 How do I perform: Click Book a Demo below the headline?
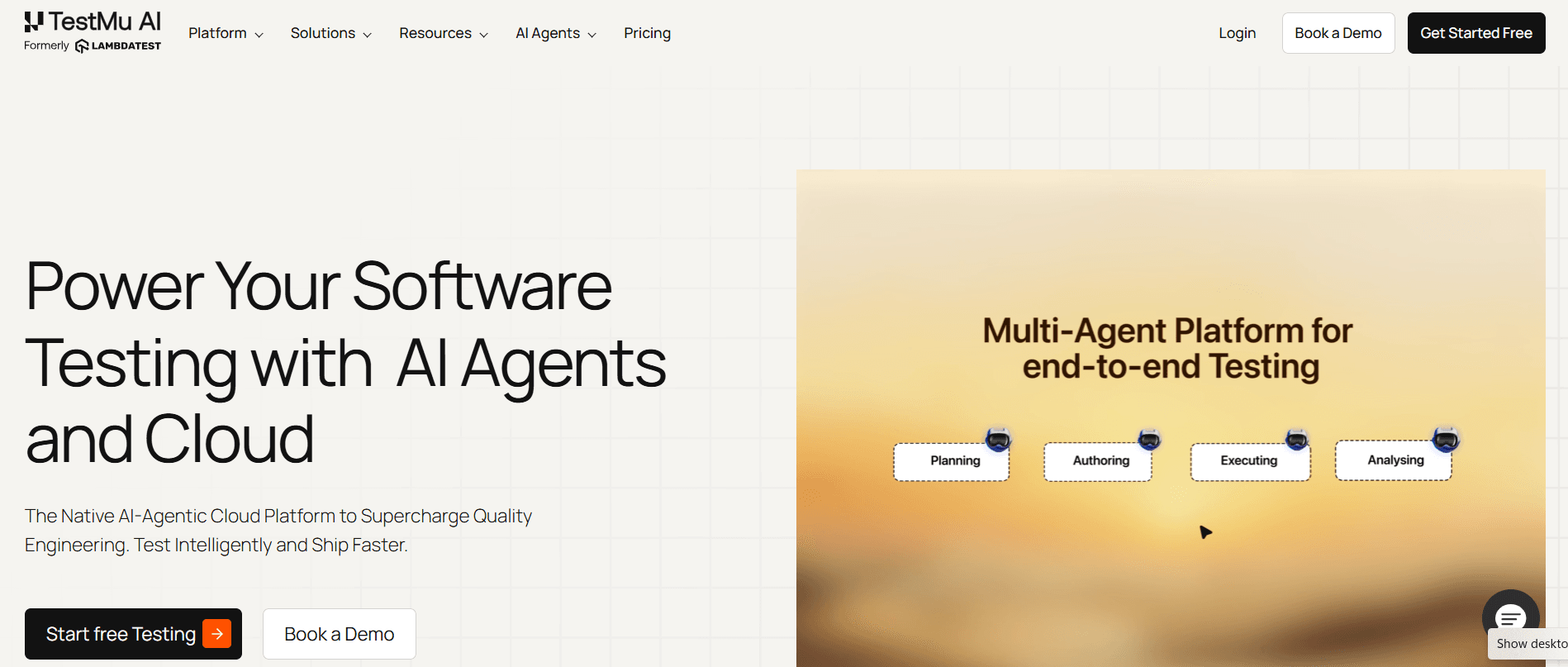pyautogui.click(x=339, y=634)
